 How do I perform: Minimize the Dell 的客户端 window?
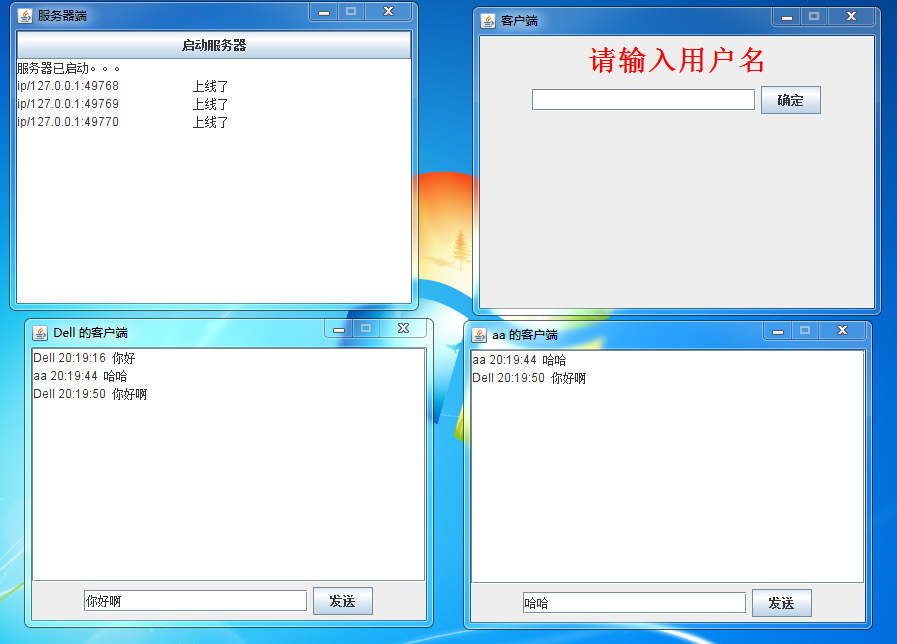point(339,328)
